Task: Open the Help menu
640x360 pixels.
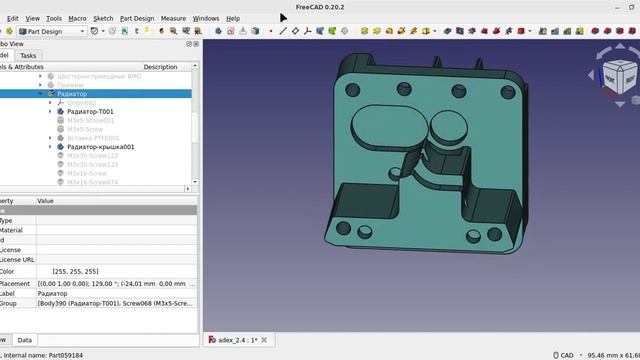Action: pos(233,18)
